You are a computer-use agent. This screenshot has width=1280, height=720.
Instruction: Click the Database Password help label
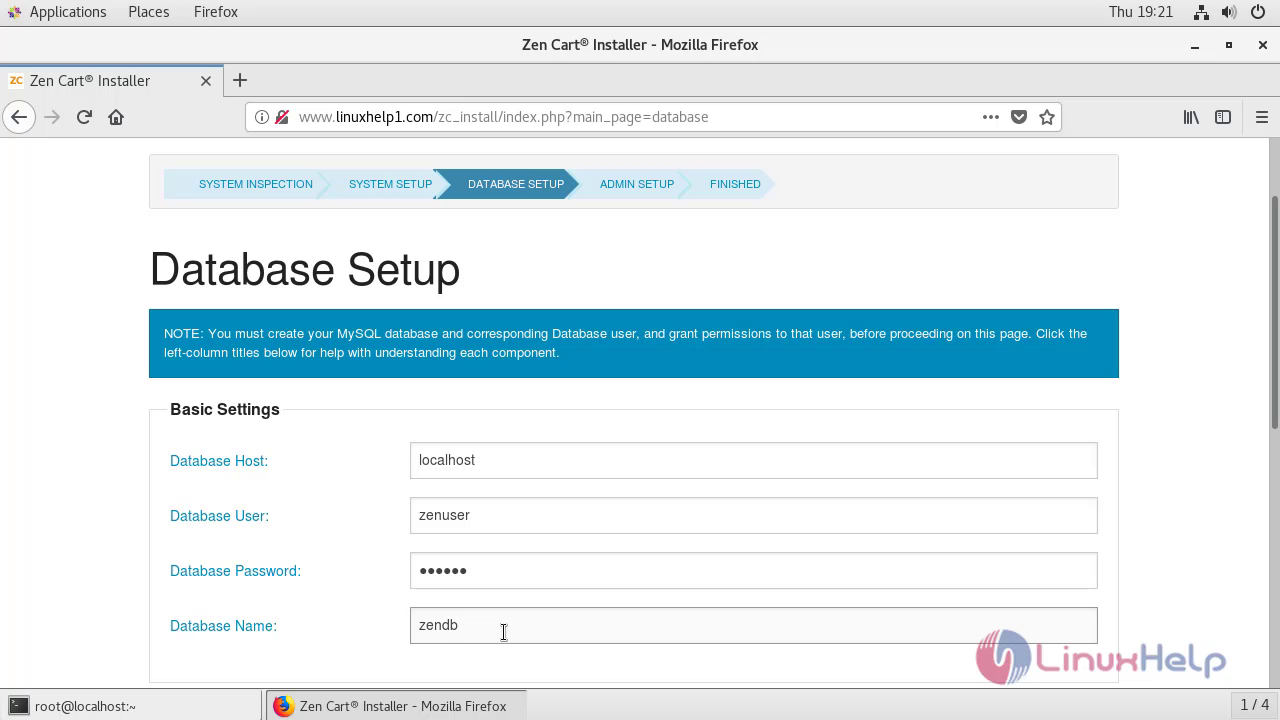pyautogui.click(x=235, y=571)
